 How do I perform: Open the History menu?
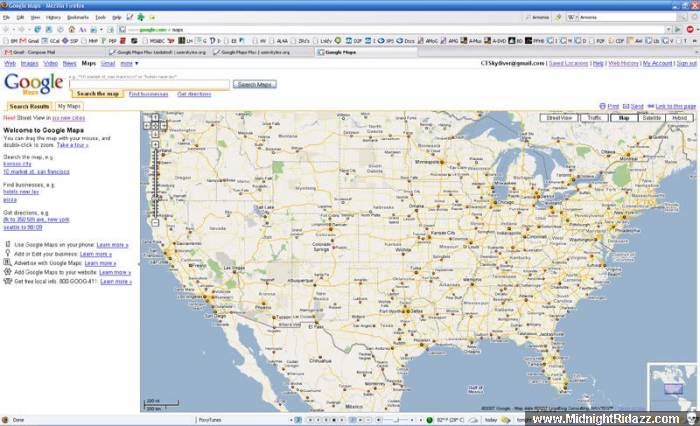click(x=53, y=17)
